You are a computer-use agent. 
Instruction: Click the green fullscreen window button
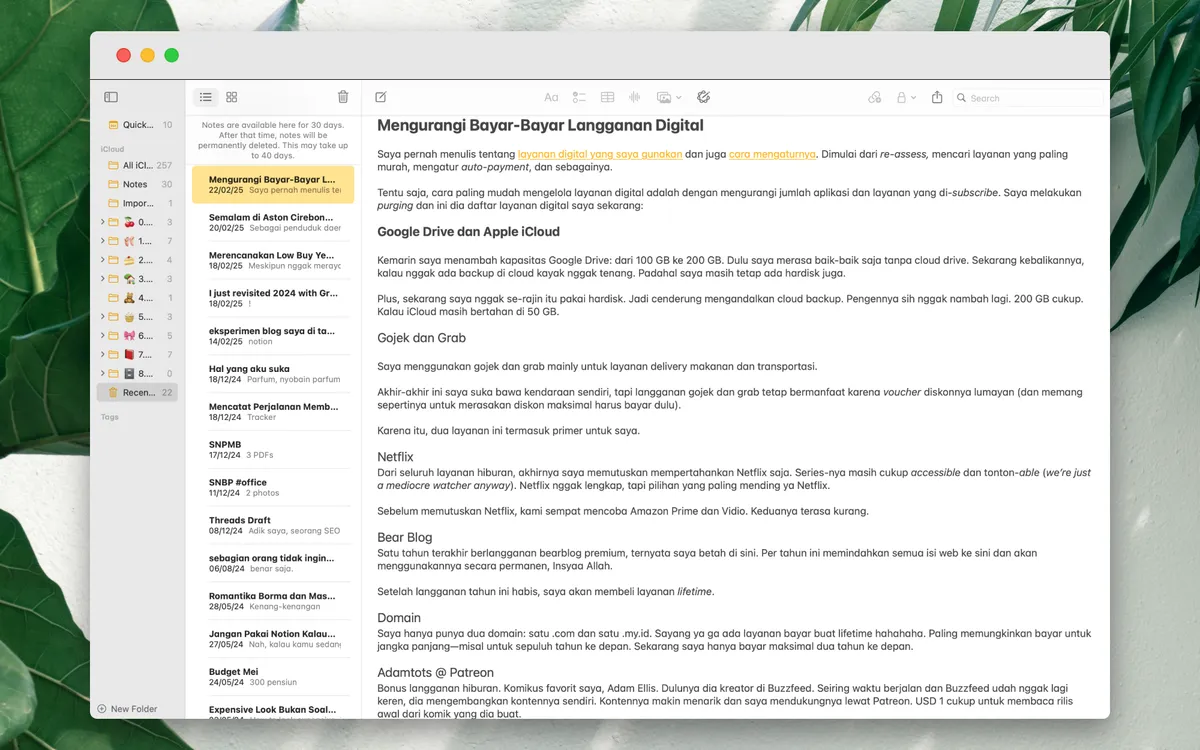pos(172,55)
